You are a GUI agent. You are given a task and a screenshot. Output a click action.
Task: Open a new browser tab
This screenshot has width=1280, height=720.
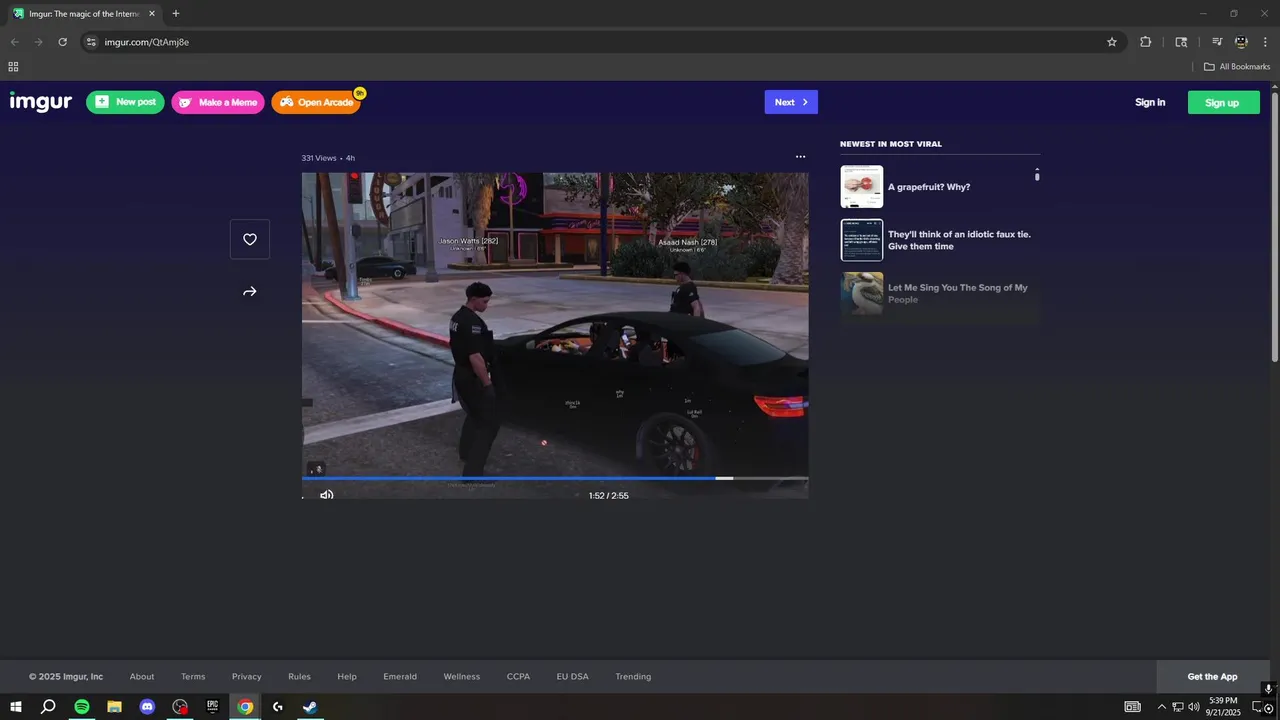(176, 14)
